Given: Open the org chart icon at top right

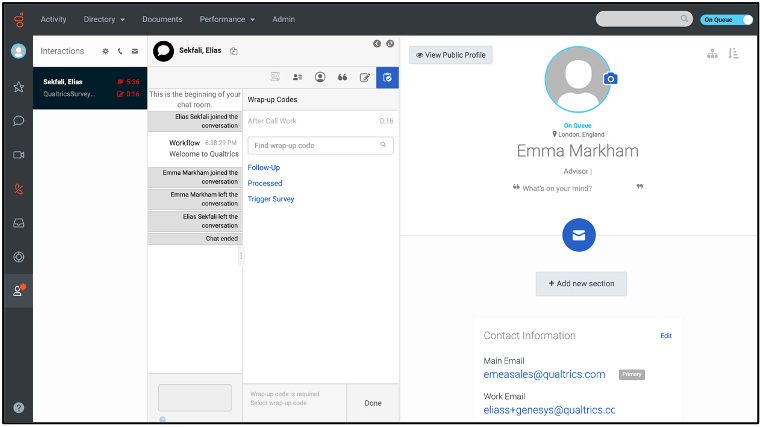Looking at the screenshot, I should click(x=712, y=54).
